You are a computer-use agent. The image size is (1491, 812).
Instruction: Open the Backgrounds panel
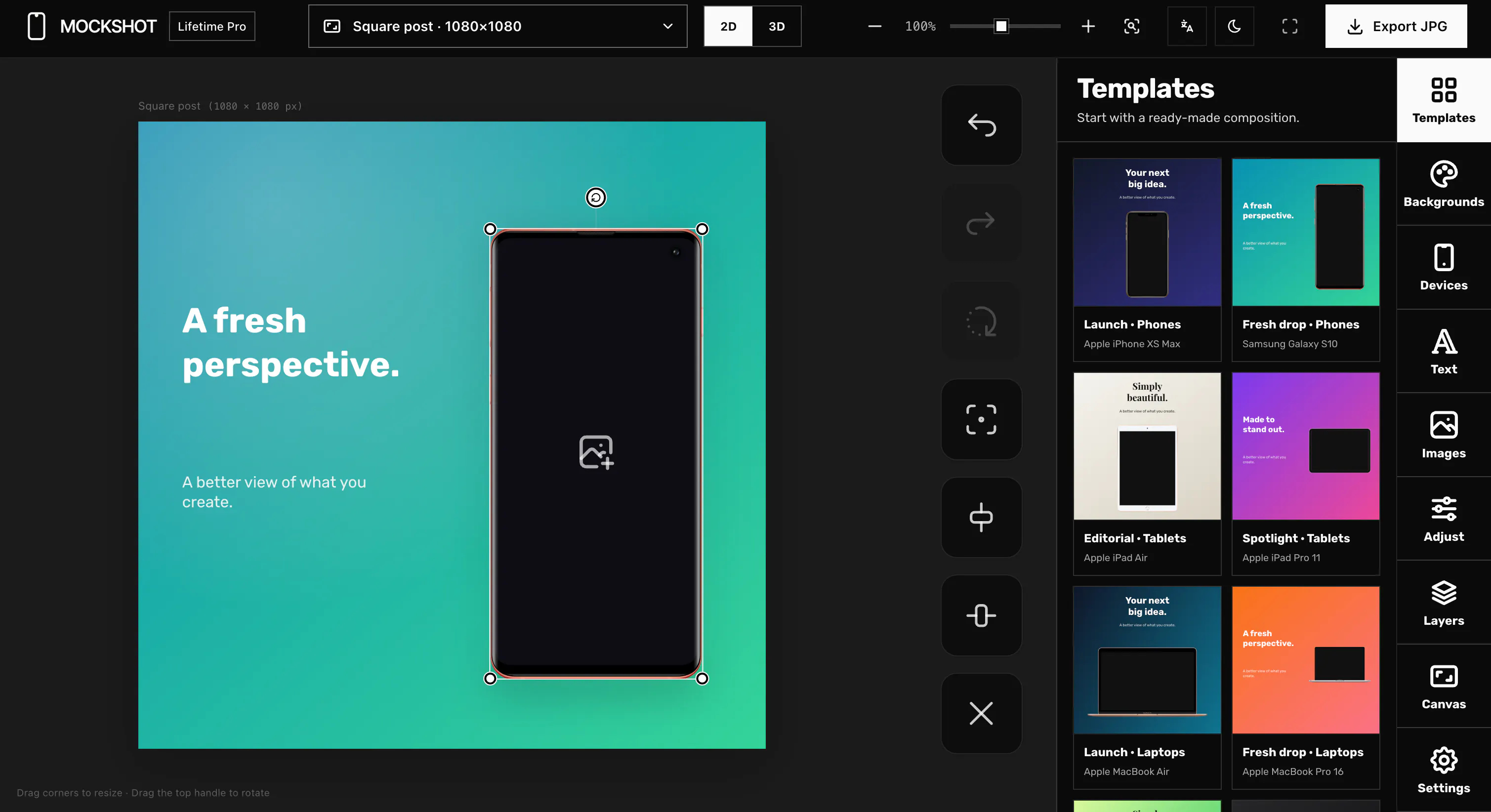(1444, 184)
